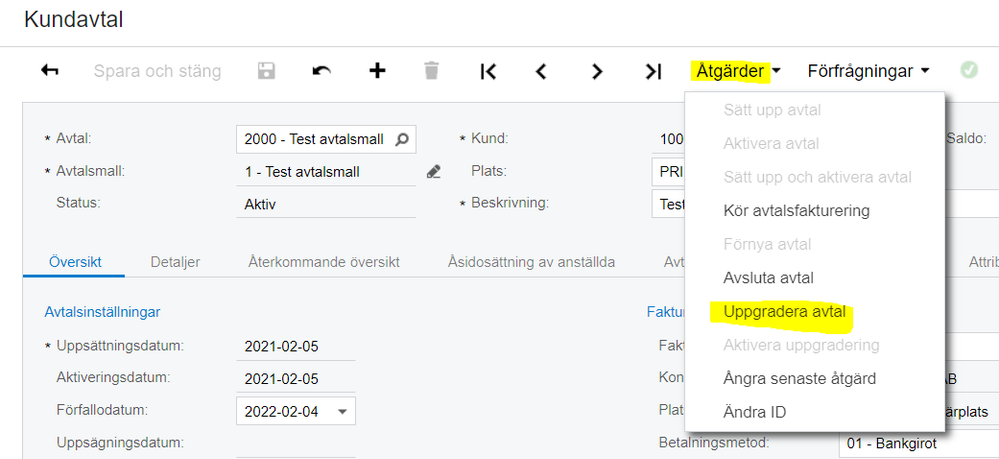
Task: Open the Återkommande översikt tab
Action: 324,262
